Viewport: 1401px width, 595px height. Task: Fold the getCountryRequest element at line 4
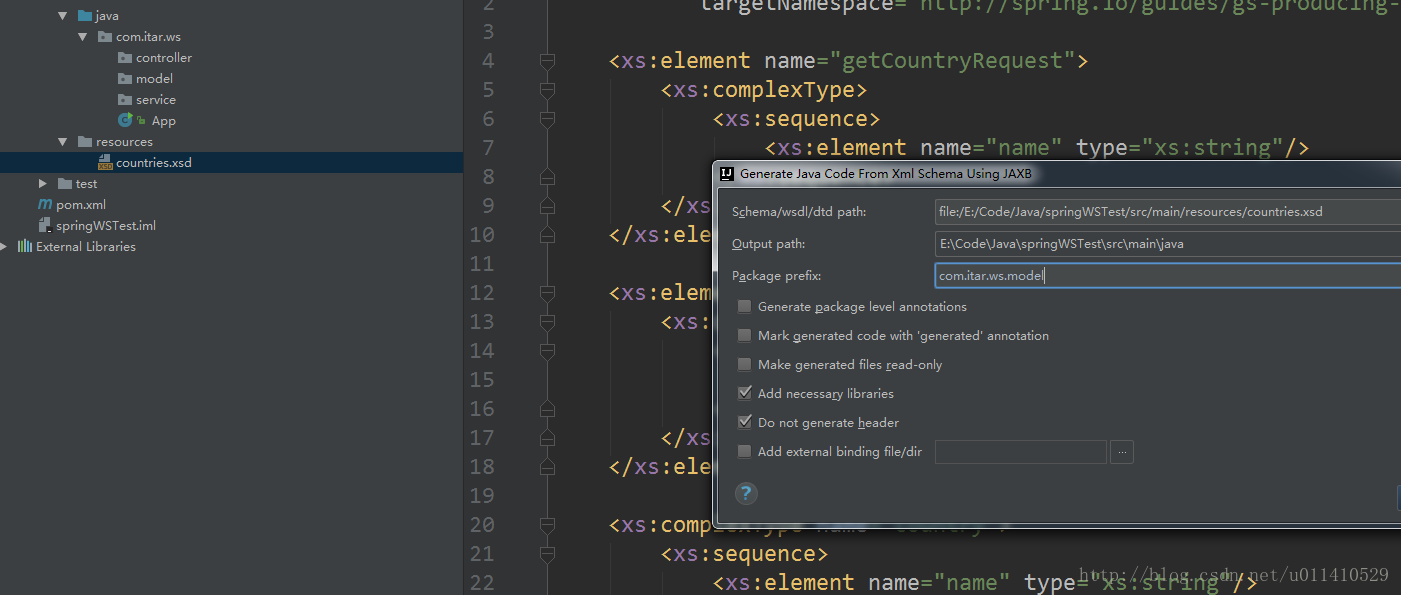pyautogui.click(x=547, y=61)
